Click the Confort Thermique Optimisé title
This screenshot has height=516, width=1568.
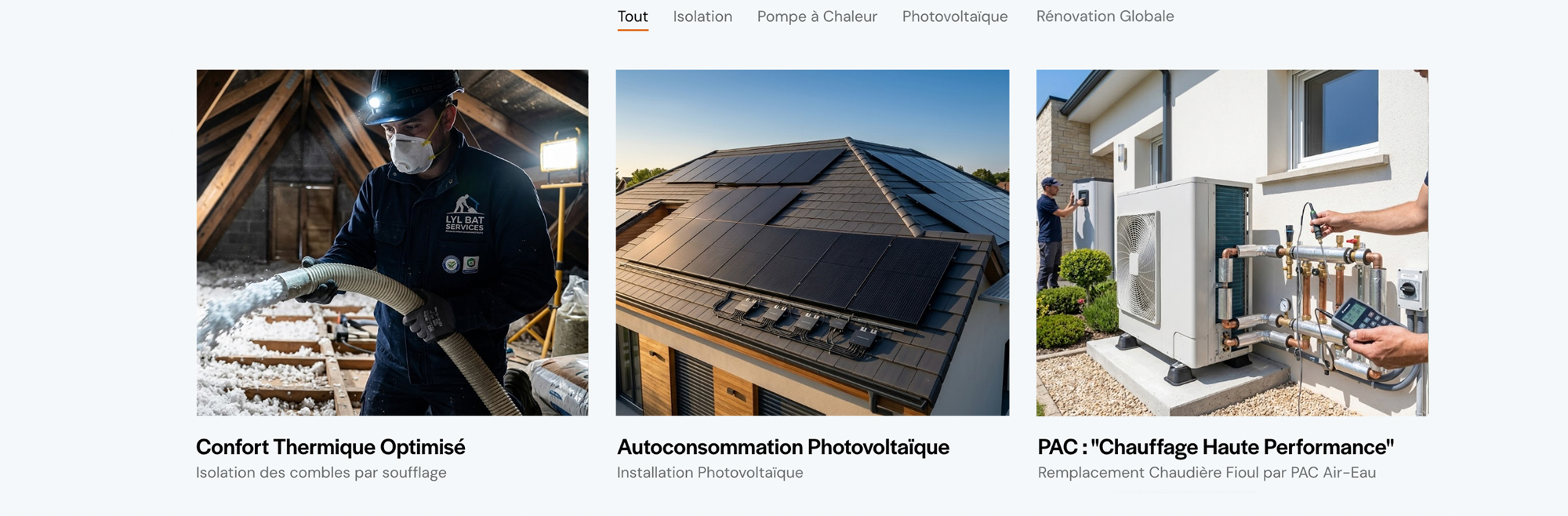pyautogui.click(x=330, y=447)
